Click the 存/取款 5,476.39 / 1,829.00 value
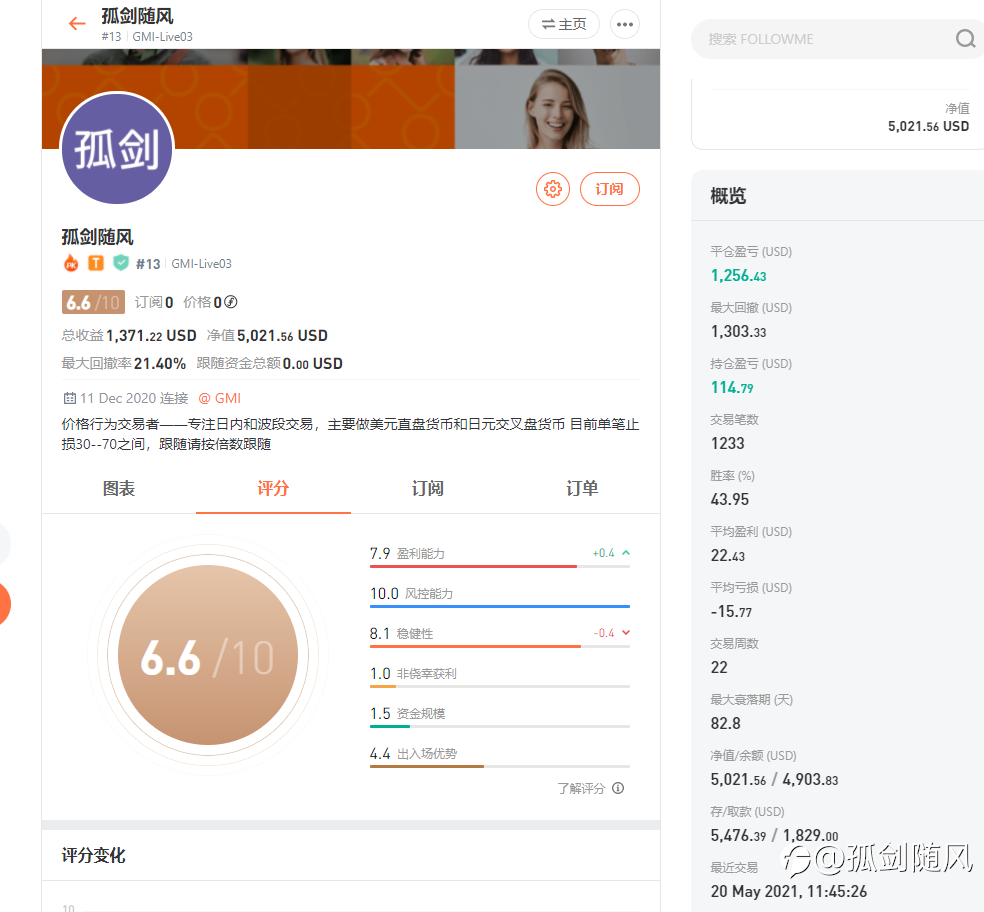 774,835
